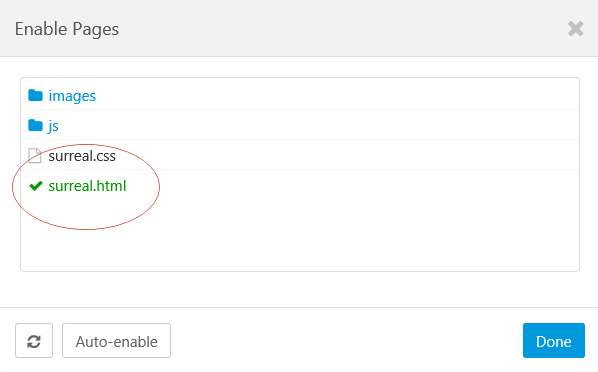Toggle the green checkmark beside surreal.html

pyautogui.click(x=36, y=186)
